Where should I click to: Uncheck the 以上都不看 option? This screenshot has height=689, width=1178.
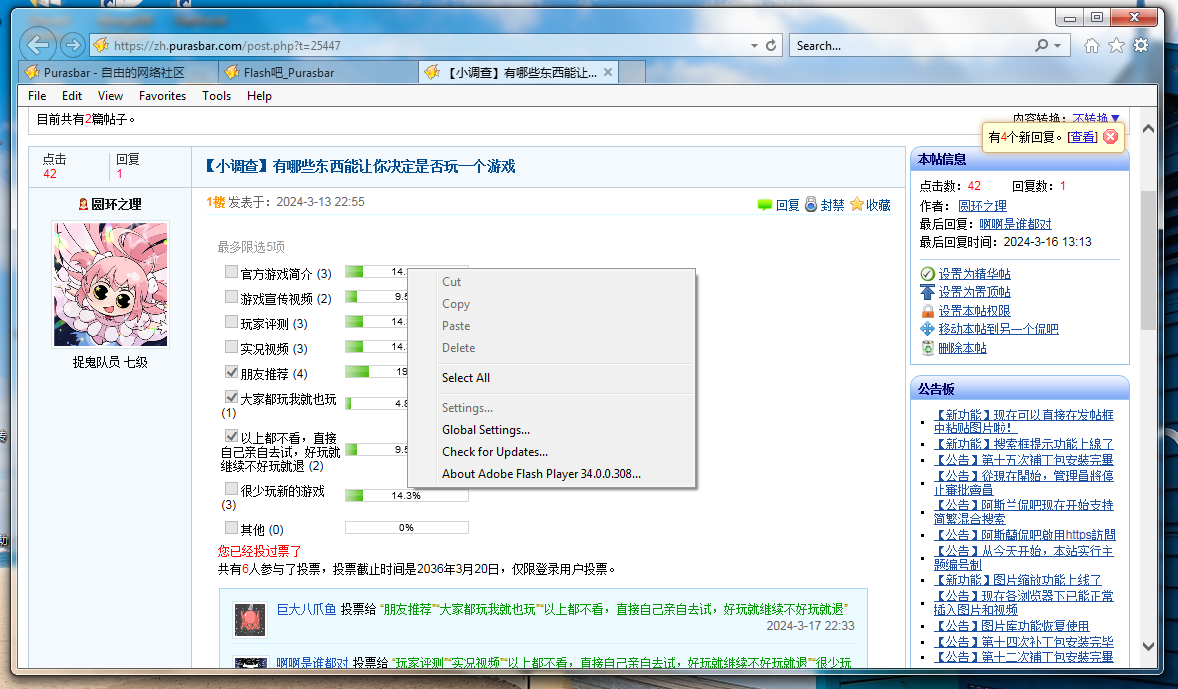[231, 435]
